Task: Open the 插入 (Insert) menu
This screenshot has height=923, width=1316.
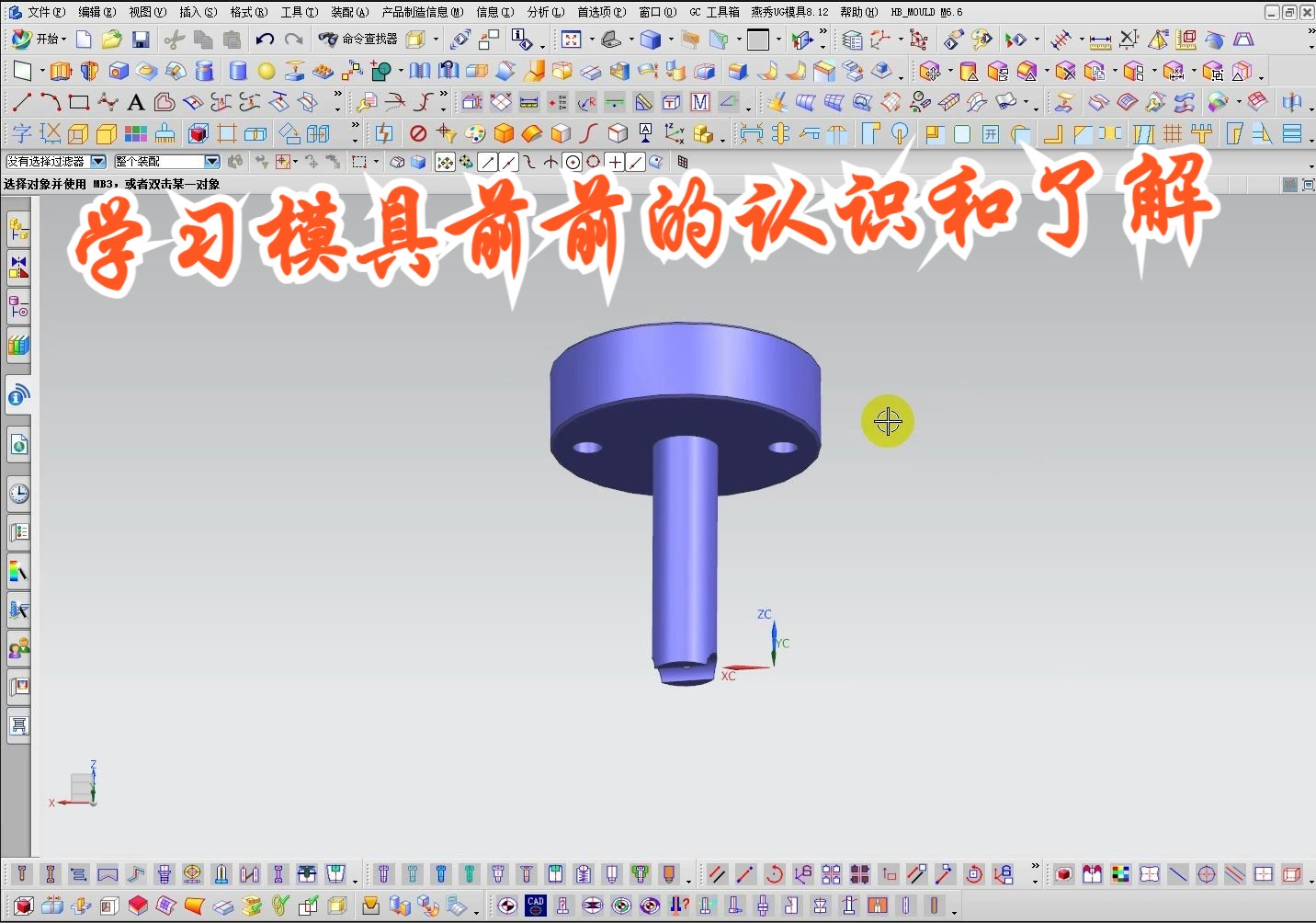Action: [198, 12]
